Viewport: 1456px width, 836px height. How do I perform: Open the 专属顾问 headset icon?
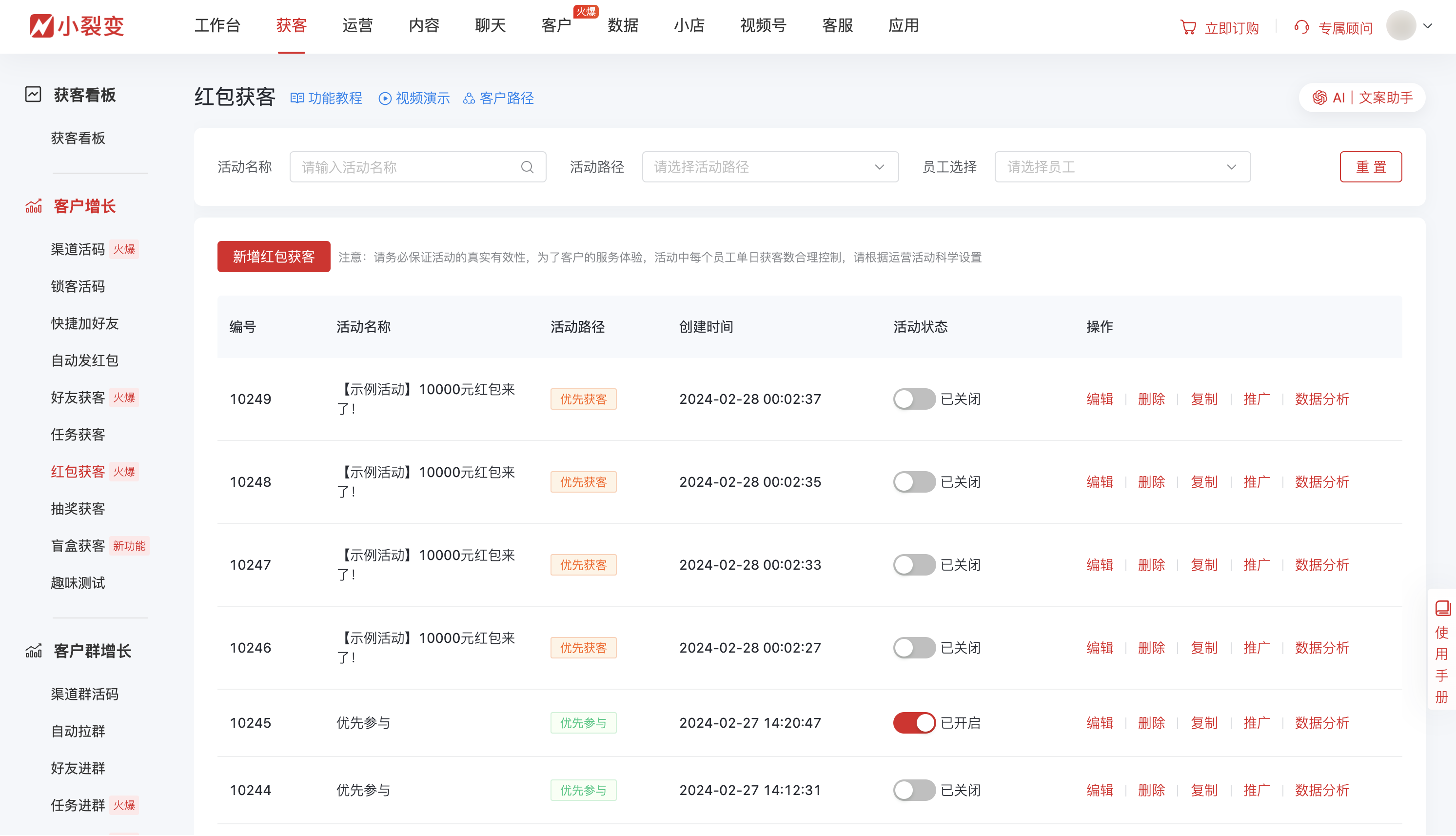[x=1301, y=26]
